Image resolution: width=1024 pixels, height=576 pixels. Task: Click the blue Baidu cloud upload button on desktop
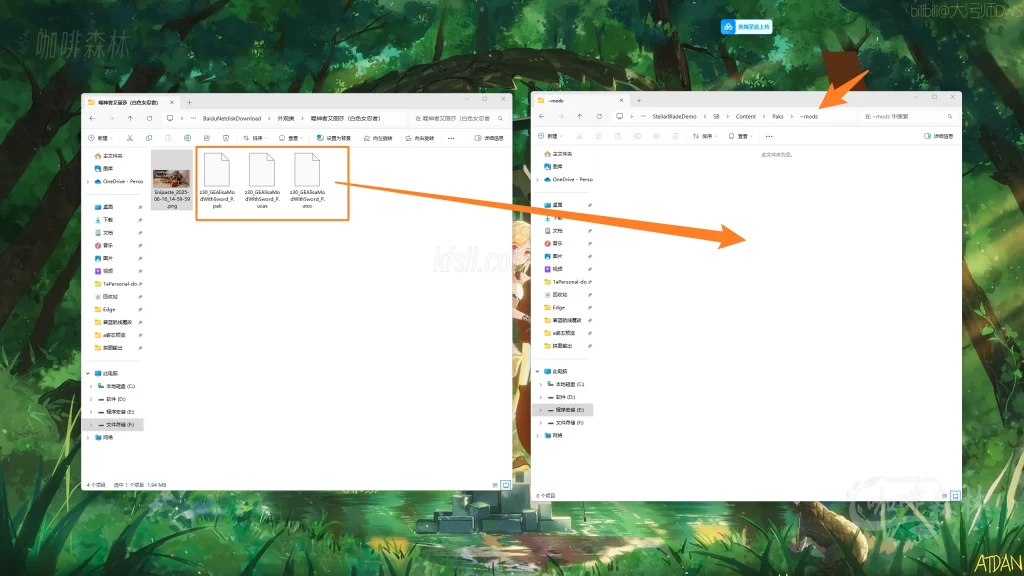[746, 27]
